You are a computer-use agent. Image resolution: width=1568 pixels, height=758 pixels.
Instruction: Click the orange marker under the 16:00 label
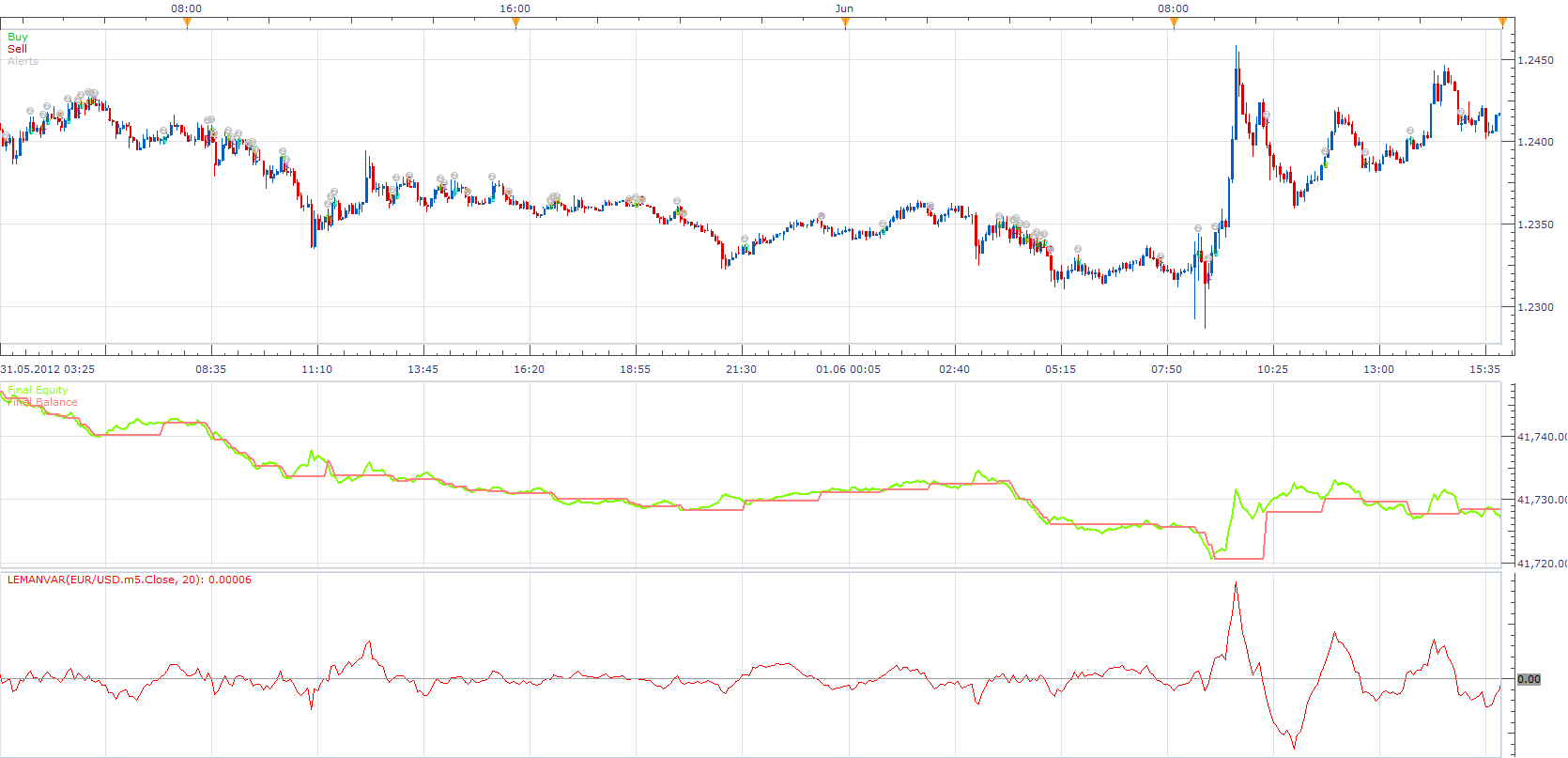tap(515, 23)
